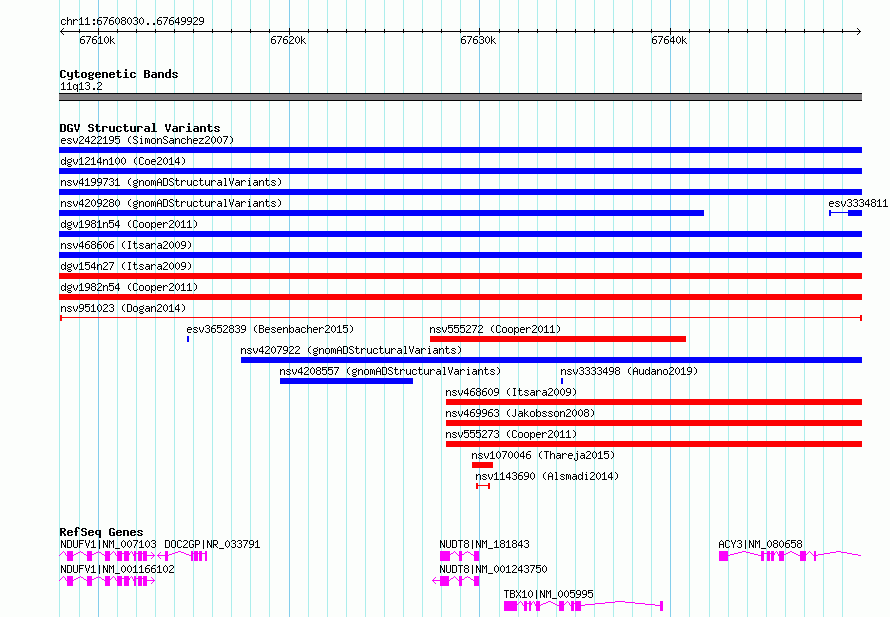Click NDUFV1|NM_001166102 transcript glyph
Image resolution: width=890 pixels, height=617 pixels.
click(107, 581)
